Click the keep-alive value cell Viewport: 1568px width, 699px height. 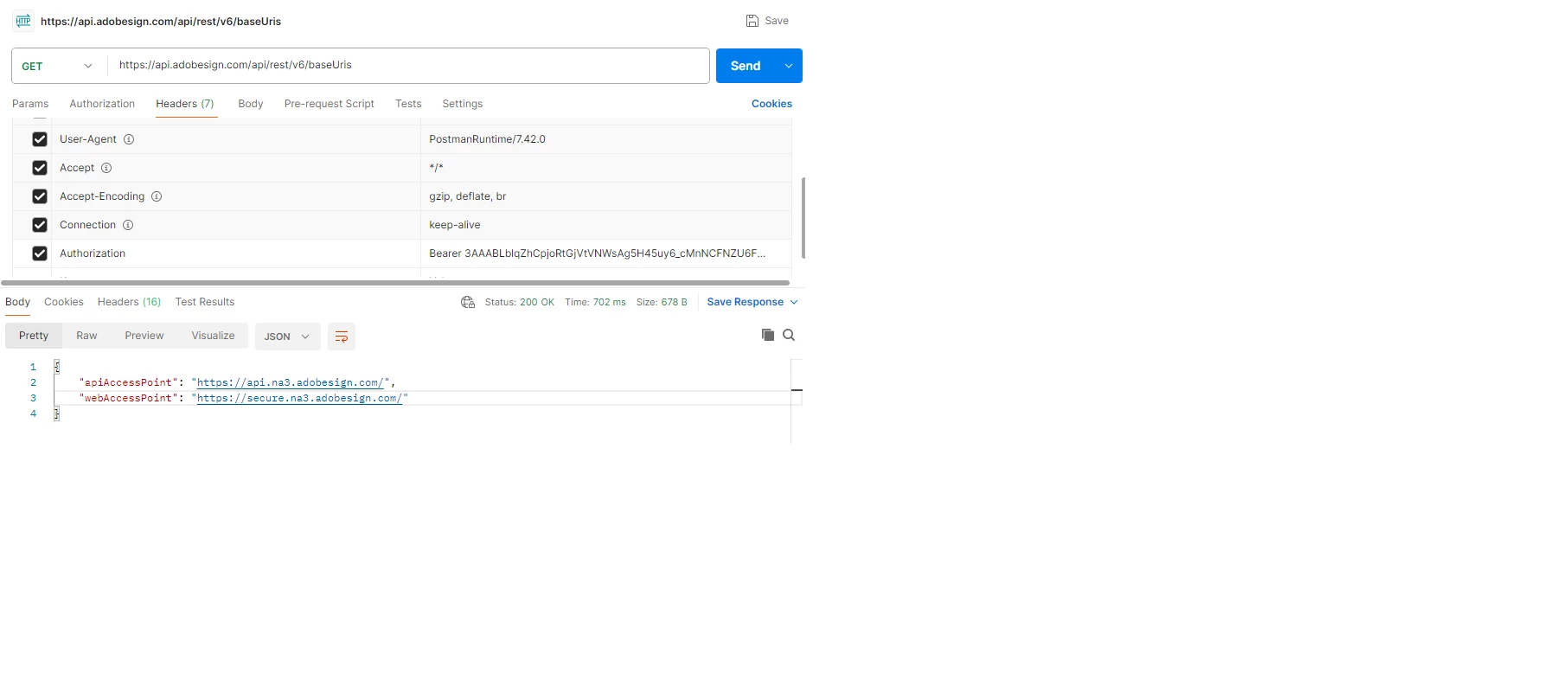click(605, 225)
